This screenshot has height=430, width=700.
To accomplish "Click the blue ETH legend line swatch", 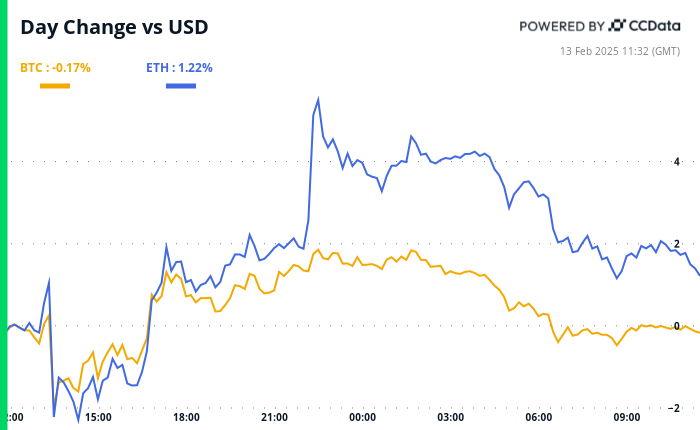I will coord(181,86).
